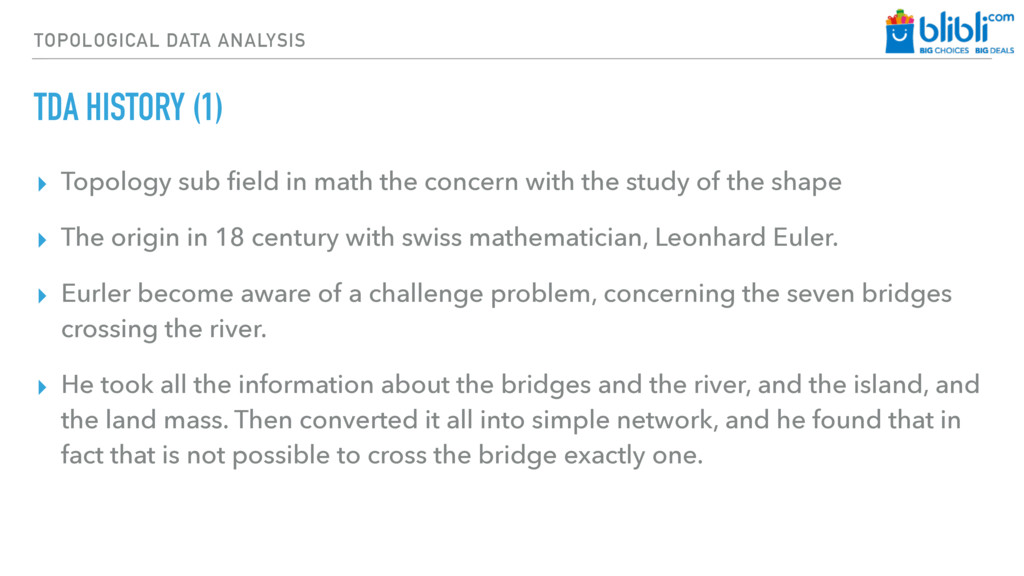The height and width of the screenshot is (576, 1024).
Task: Click the "BIG DEALS" tagline
Action: 995,50
